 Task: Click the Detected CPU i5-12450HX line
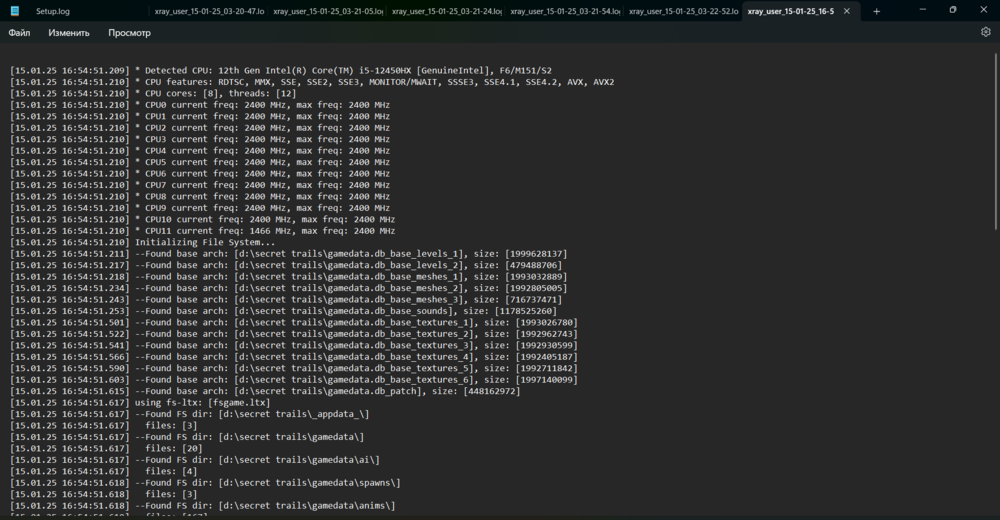pos(281,70)
